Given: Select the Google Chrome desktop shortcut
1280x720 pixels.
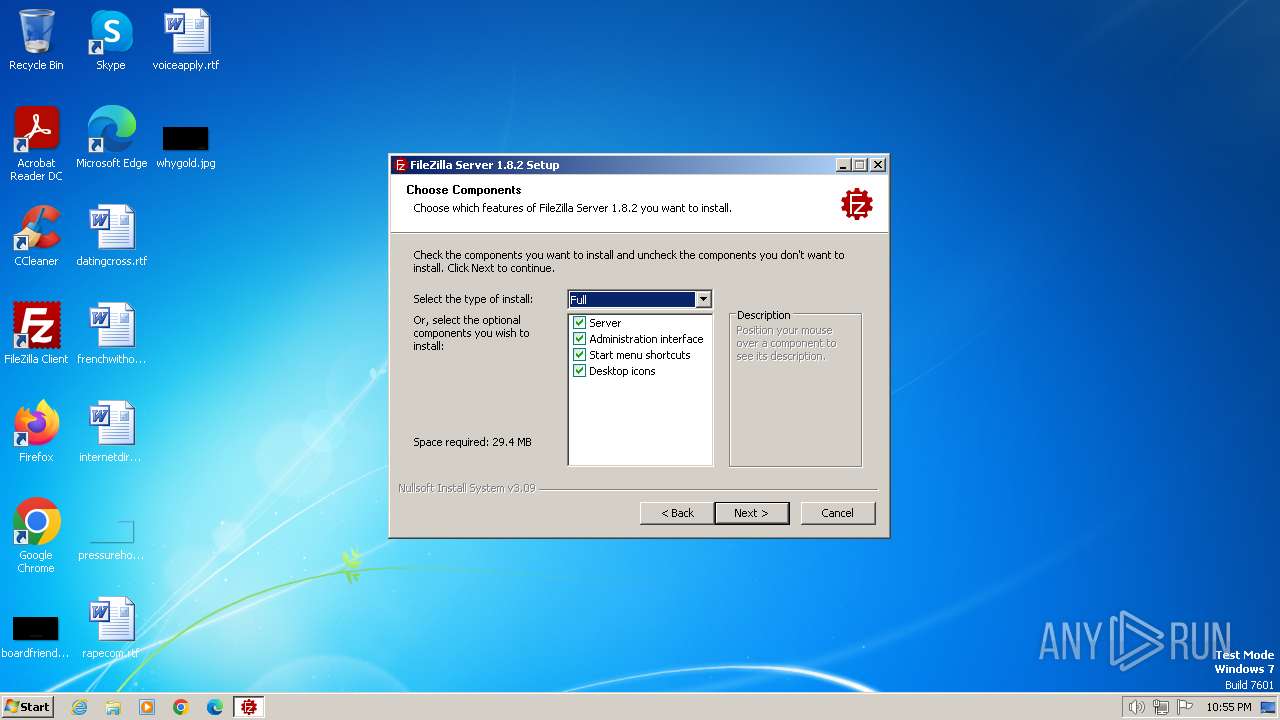Looking at the screenshot, I should (36, 536).
